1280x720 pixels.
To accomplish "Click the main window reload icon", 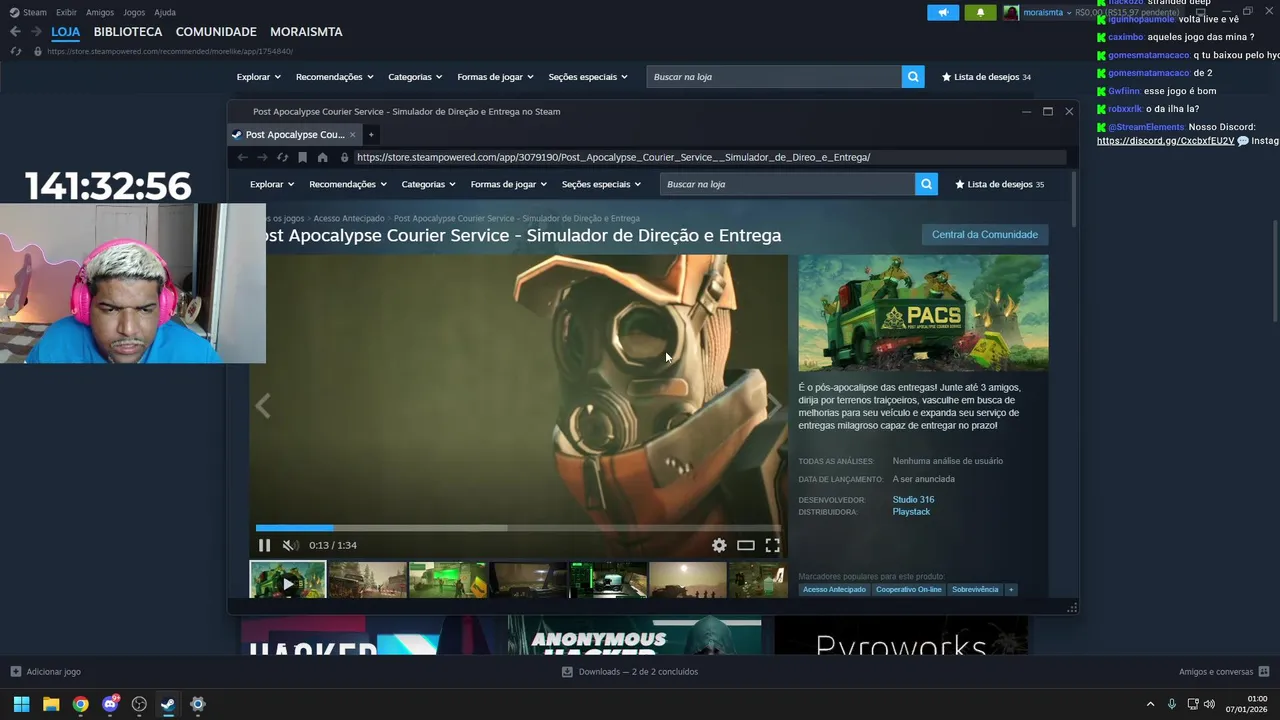I will click(15, 51).
